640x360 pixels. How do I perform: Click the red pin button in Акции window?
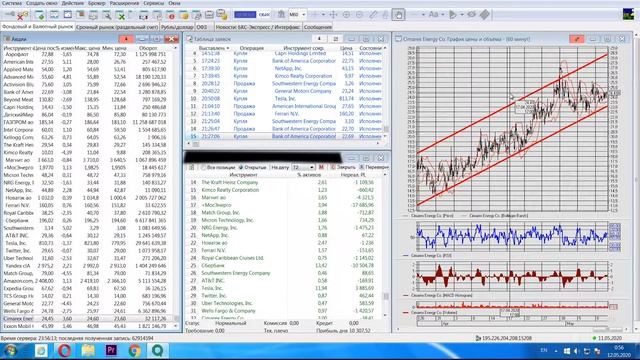(126, 39)
